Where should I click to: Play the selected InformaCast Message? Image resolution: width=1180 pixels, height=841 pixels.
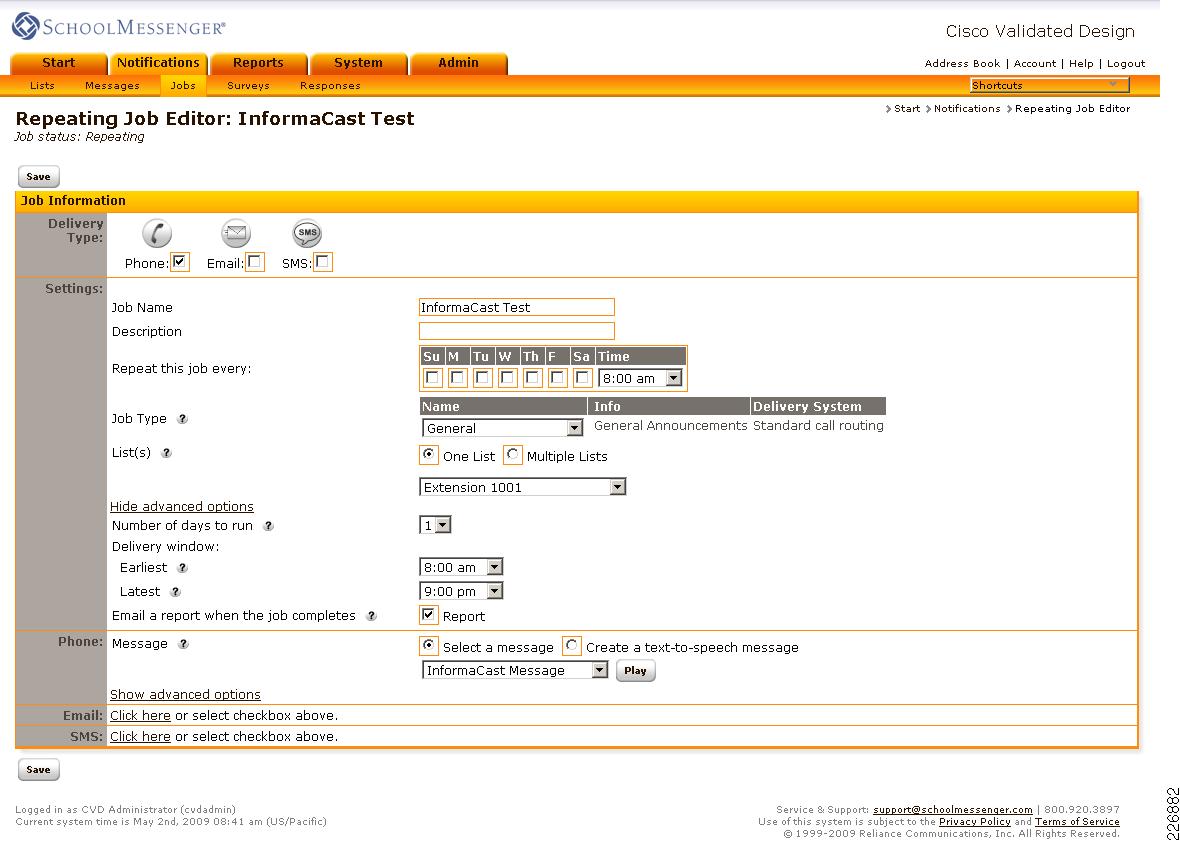[x=635, y=671]
